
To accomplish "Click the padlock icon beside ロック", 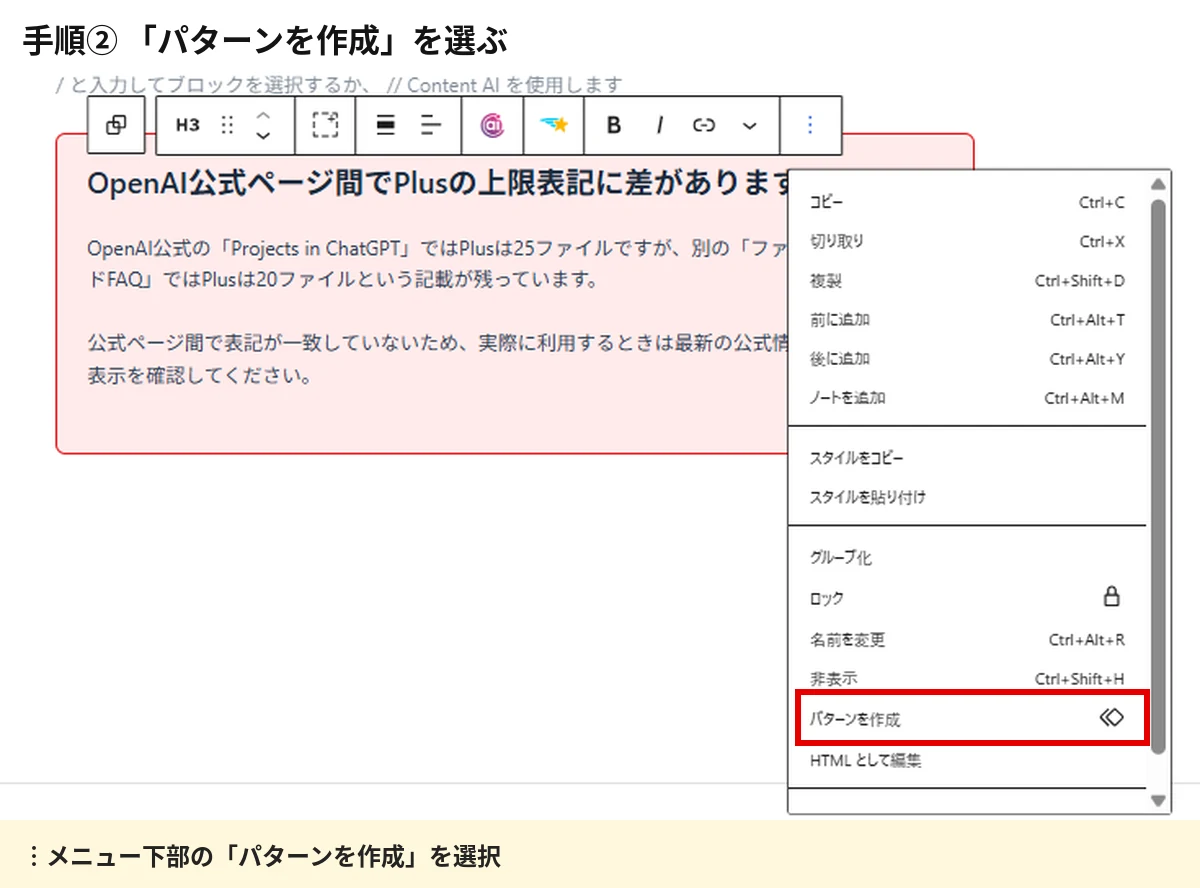I will [x=1111, y=597].
